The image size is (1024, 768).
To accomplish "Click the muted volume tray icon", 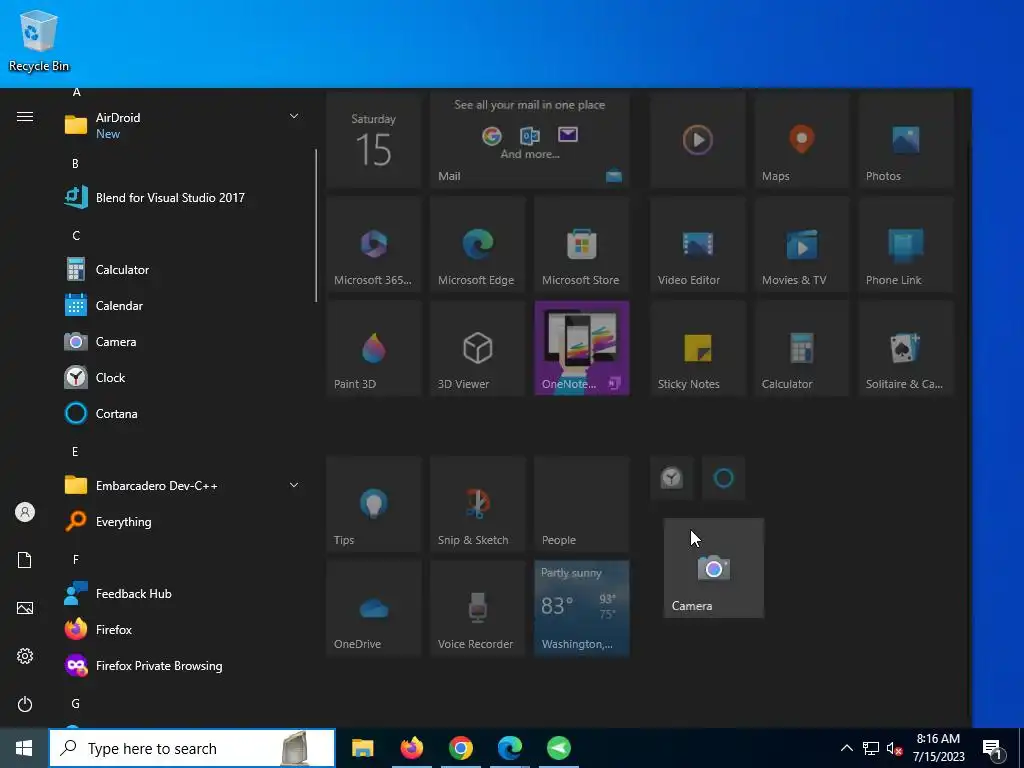I will point(895,748).
